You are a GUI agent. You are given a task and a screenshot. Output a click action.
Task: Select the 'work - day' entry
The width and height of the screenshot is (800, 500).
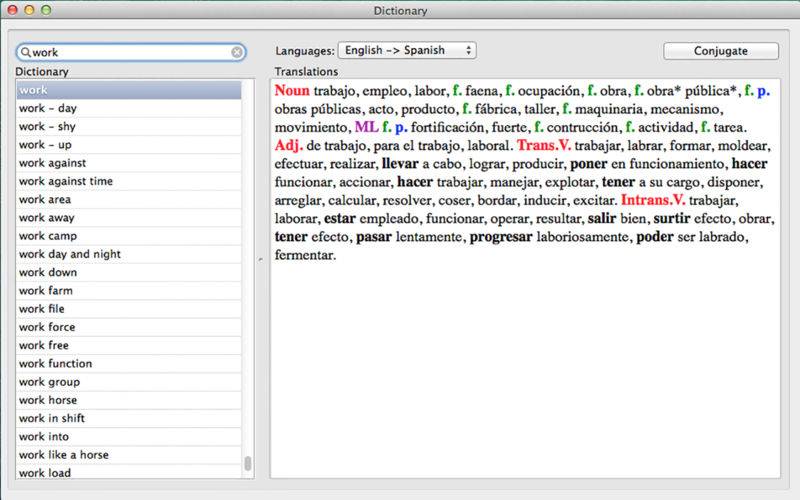pos(129,108)
